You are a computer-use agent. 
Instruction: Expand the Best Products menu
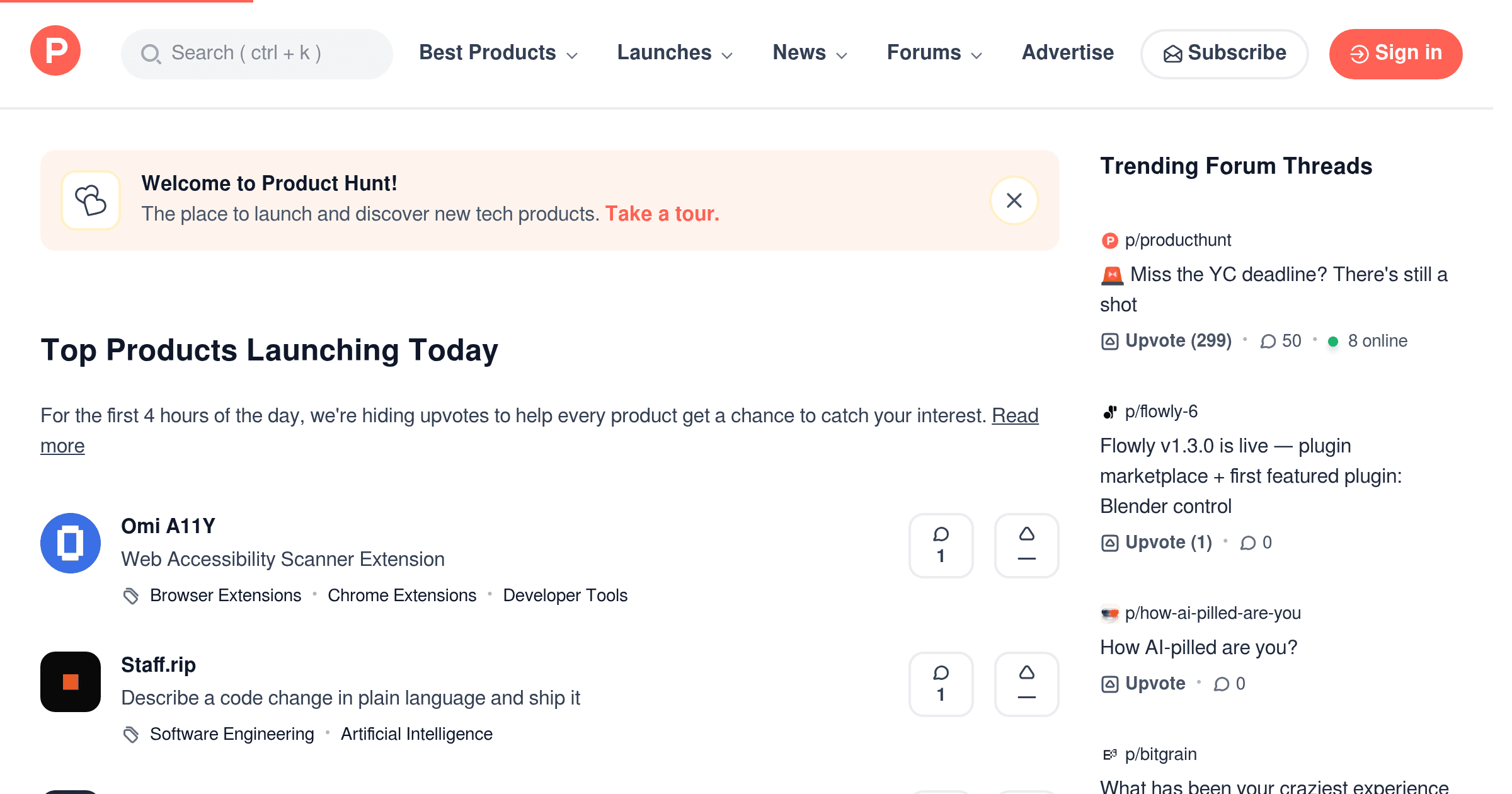498,53
